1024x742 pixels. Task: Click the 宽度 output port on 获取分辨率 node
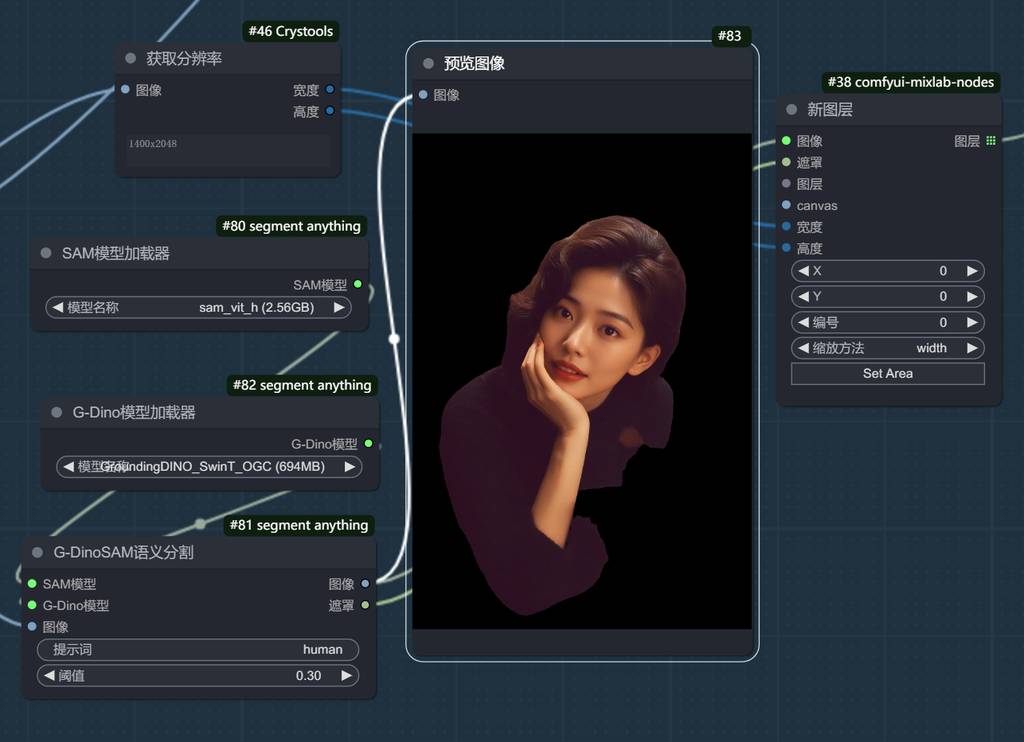point(330,90)
